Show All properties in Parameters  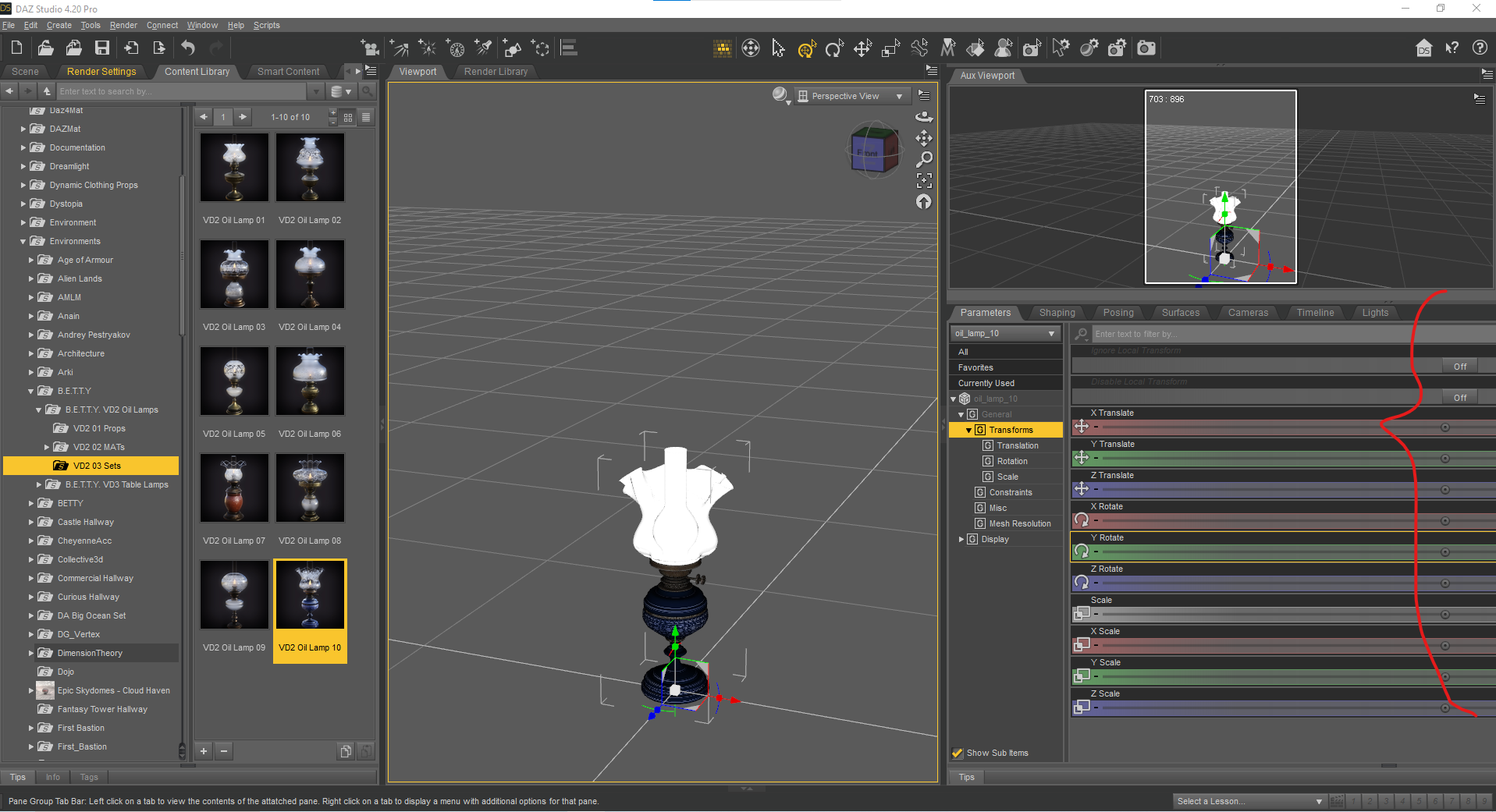pyautogui.click(x=1006, y=353)
